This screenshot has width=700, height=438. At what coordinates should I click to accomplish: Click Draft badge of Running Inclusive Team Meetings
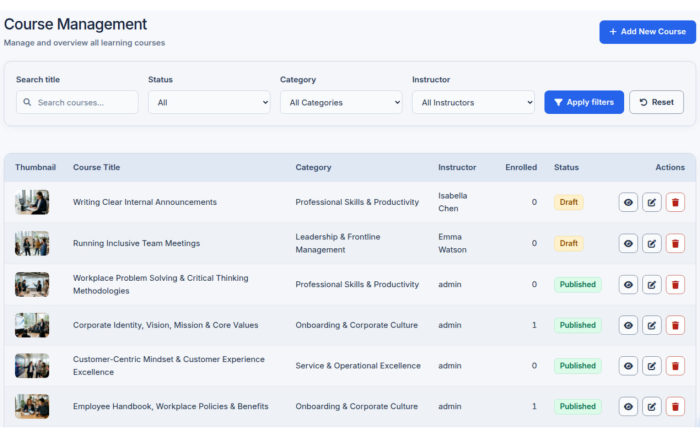click(x=568, y=243)
